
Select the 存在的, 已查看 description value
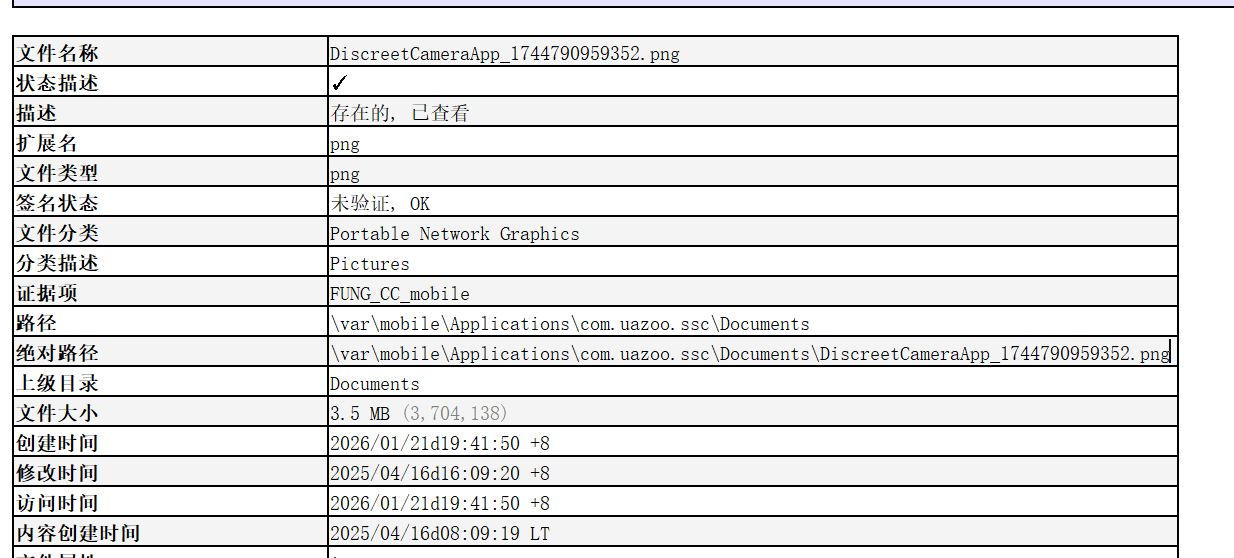click(x=399, y=113)
